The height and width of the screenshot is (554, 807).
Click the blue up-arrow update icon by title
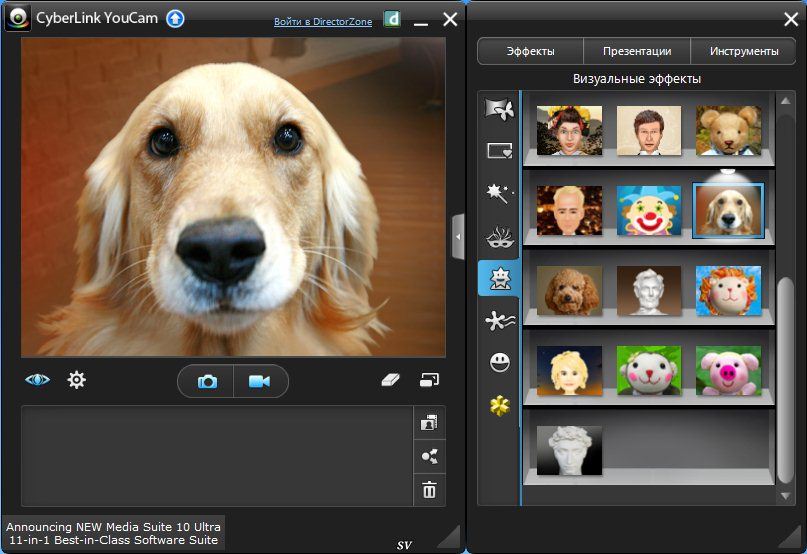tap(175, 19)
